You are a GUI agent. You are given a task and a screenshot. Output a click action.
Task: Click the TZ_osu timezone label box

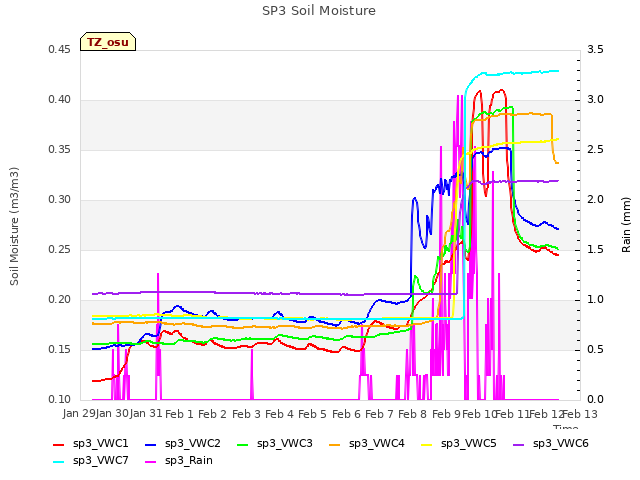(108, 42)
